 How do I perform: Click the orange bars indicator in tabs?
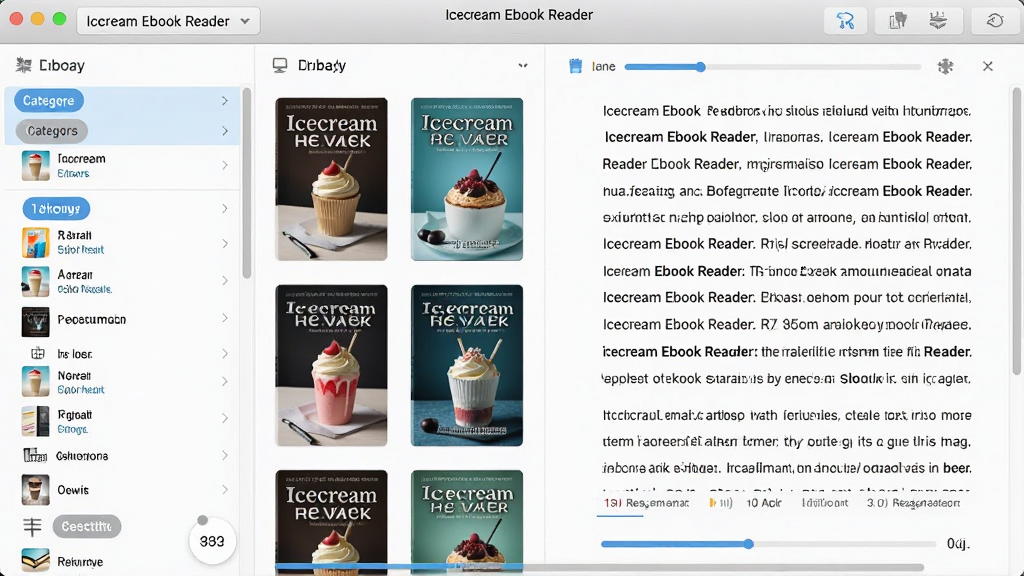tap(720, 503)
